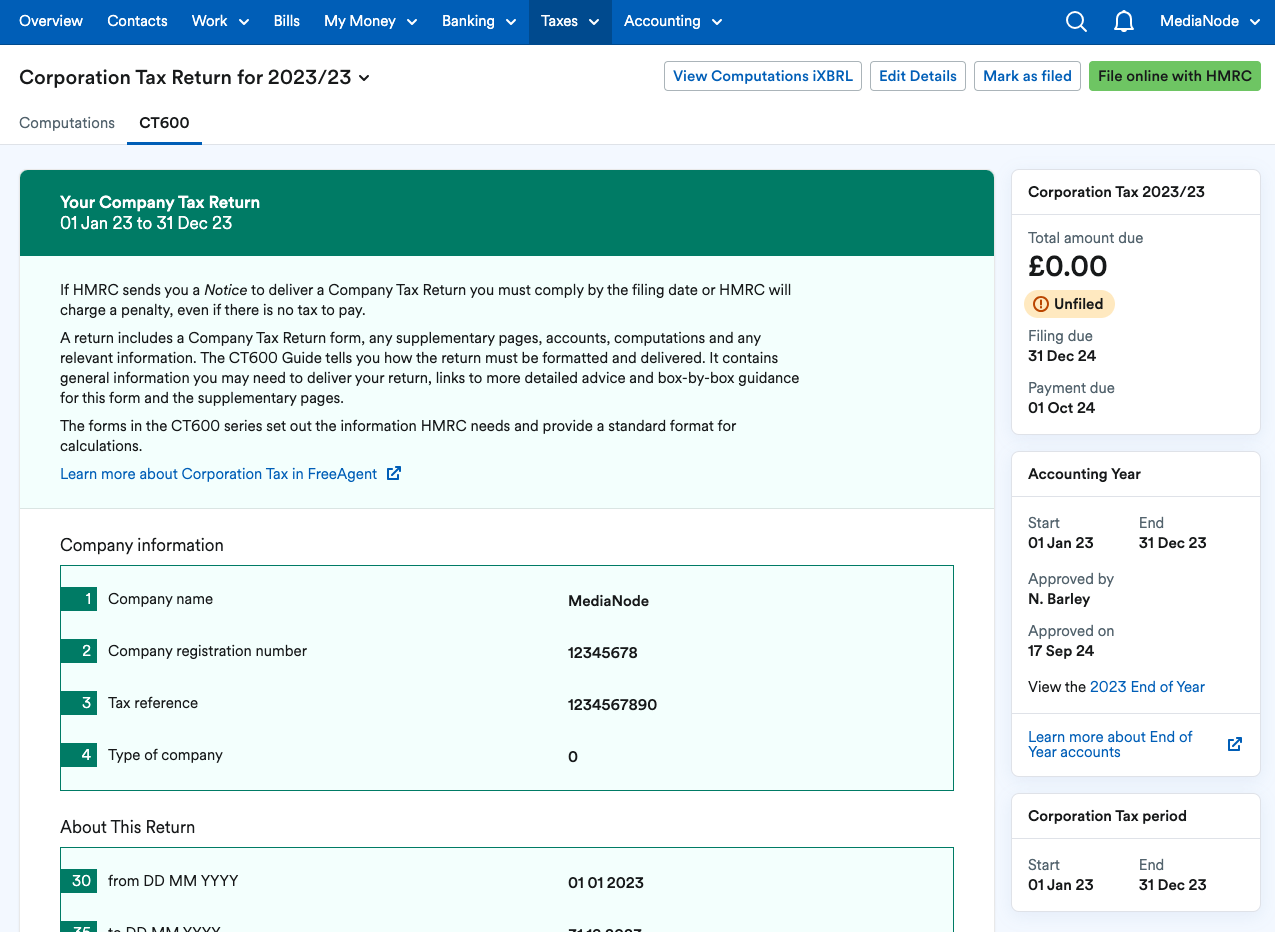Click the Company information section heading
This screenshot has height=932, width=1275.
tap(142, 545)
